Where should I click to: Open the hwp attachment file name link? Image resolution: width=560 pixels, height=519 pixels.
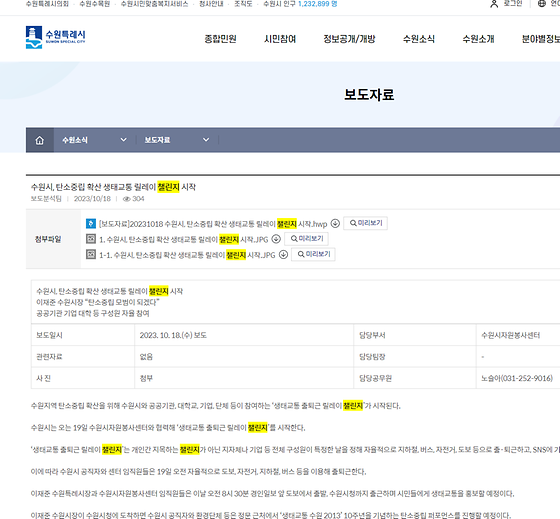click(213, 224)
